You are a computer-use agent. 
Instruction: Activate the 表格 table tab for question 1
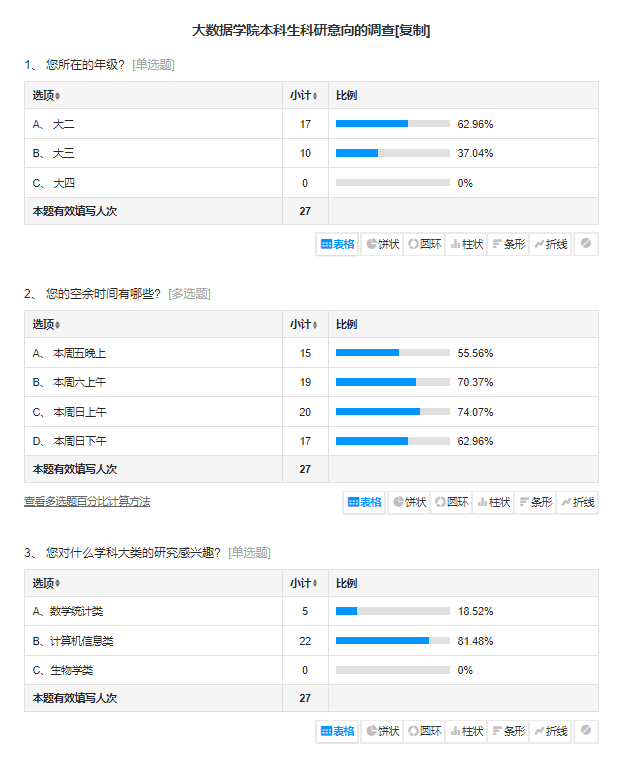(338, 244)
